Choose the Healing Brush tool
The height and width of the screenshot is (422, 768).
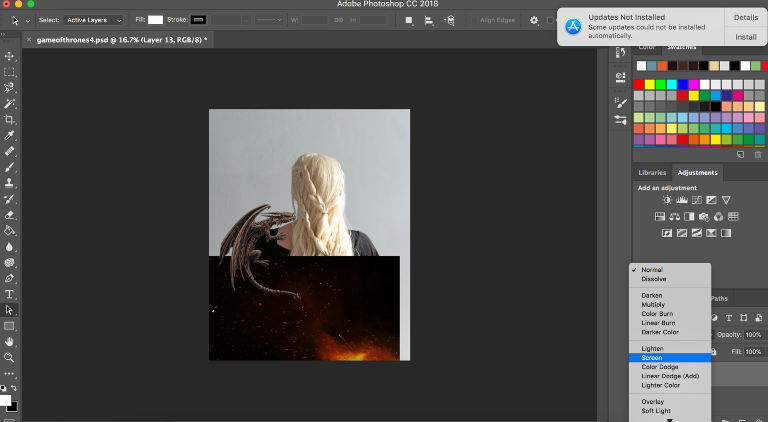coord(9,151)
